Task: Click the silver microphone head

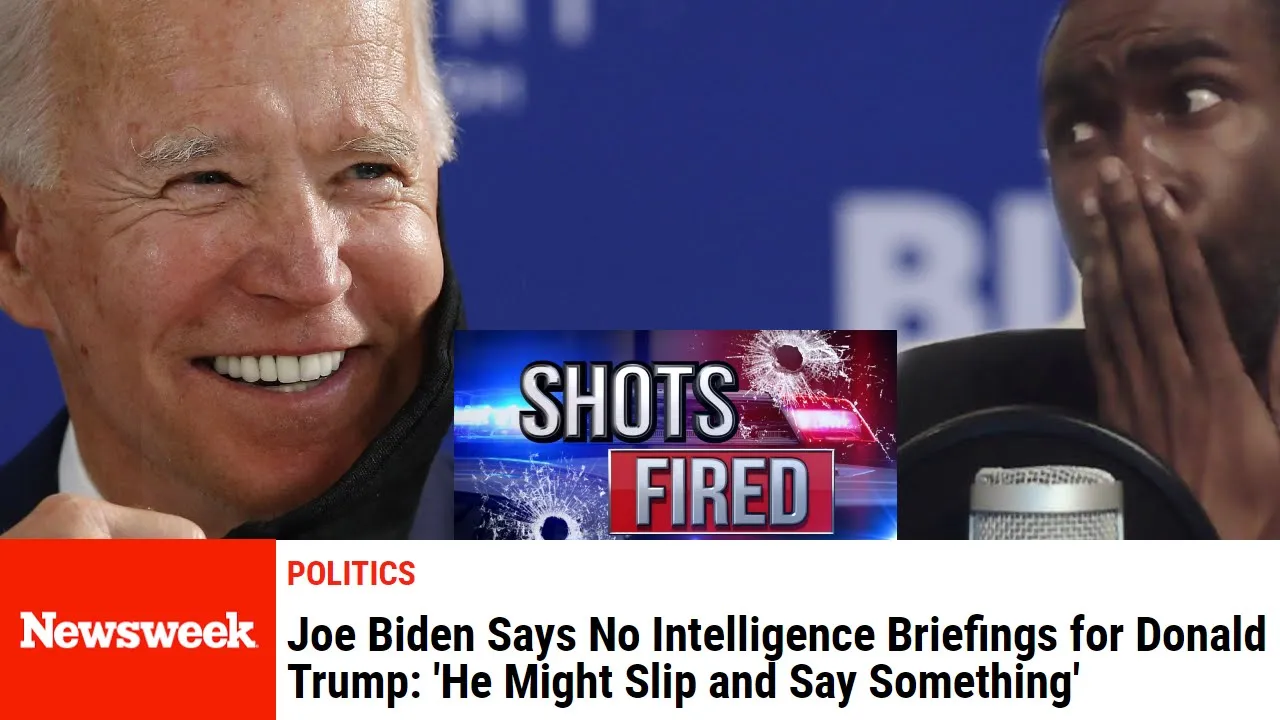Action: point(1045,503)
